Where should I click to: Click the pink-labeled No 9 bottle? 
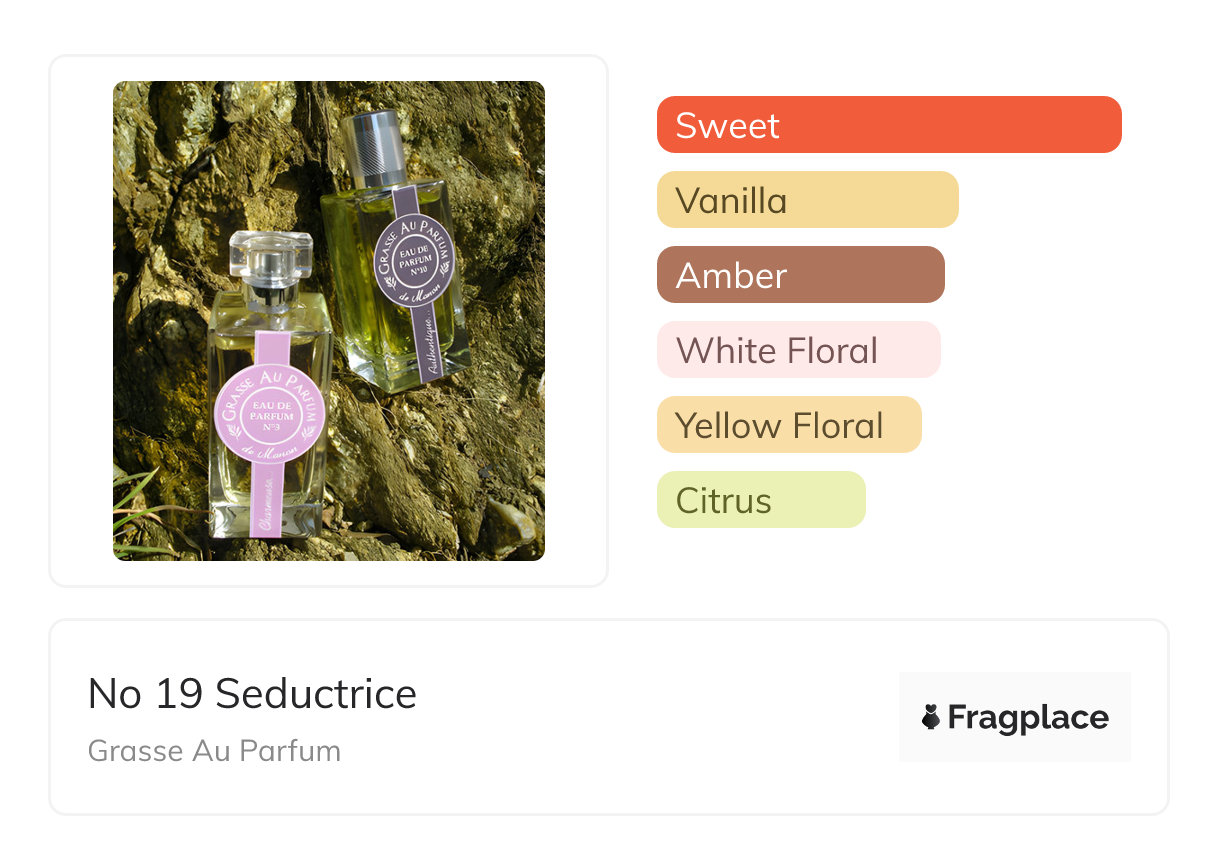(x=266, y=390)
